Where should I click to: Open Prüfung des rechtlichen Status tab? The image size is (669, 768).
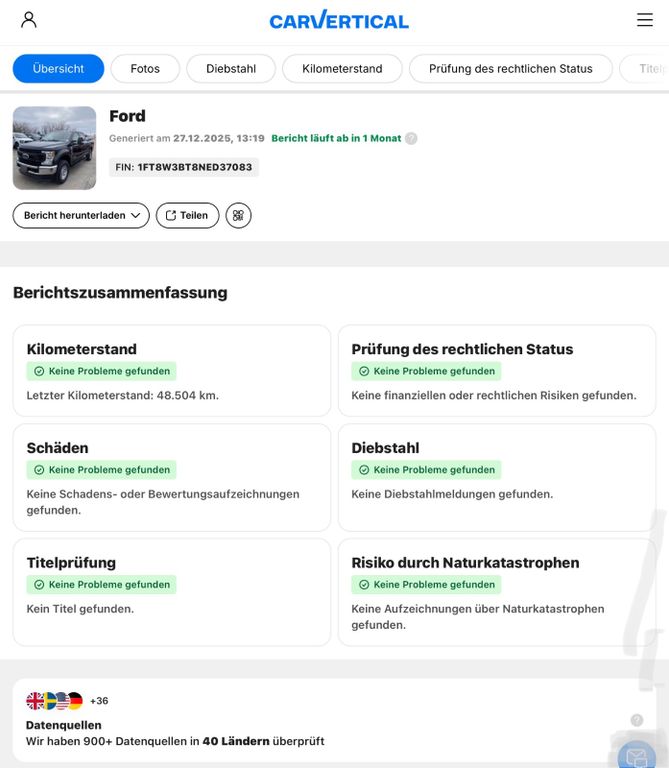pos(510,69)
